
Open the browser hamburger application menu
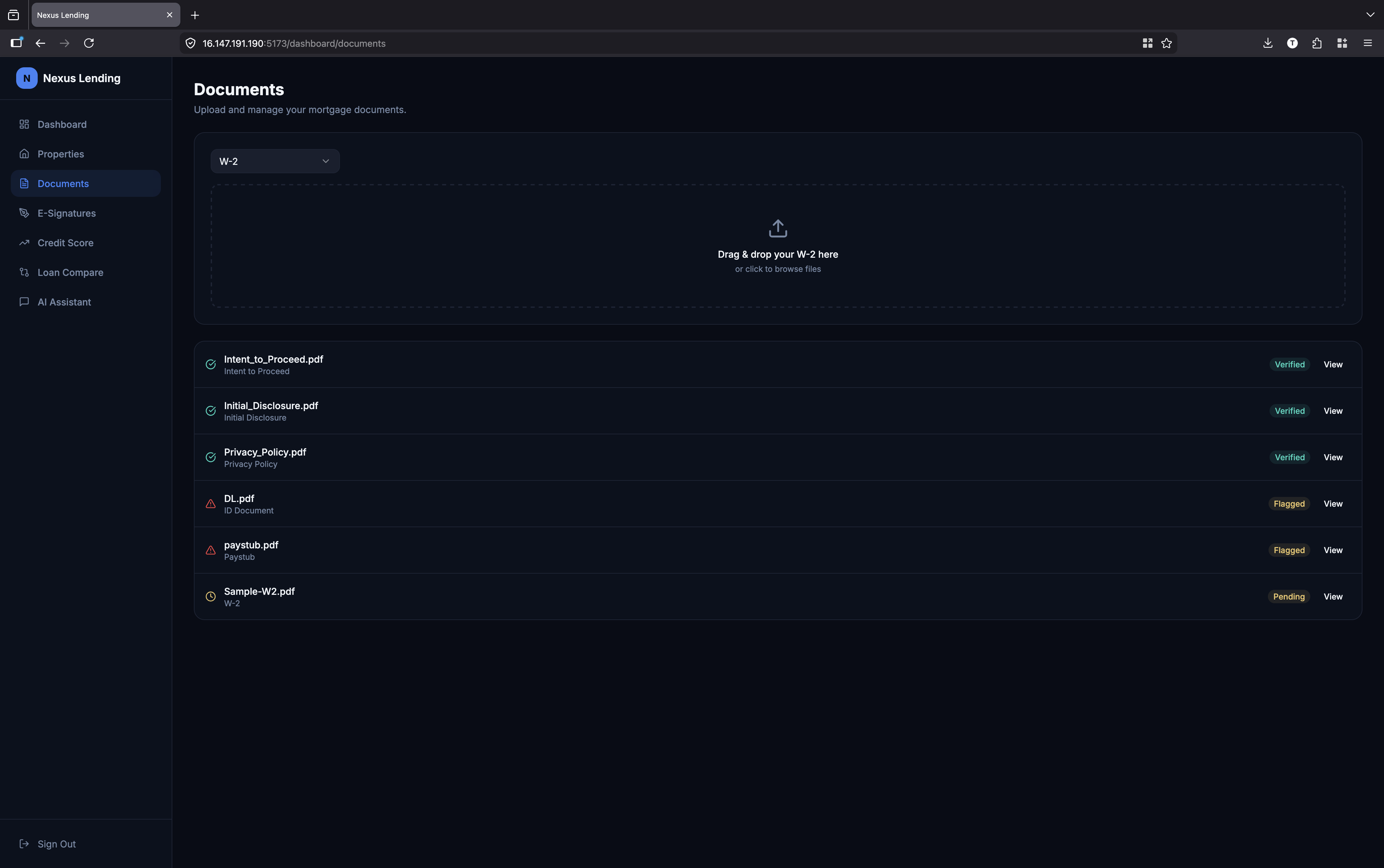click(1368, 43)
